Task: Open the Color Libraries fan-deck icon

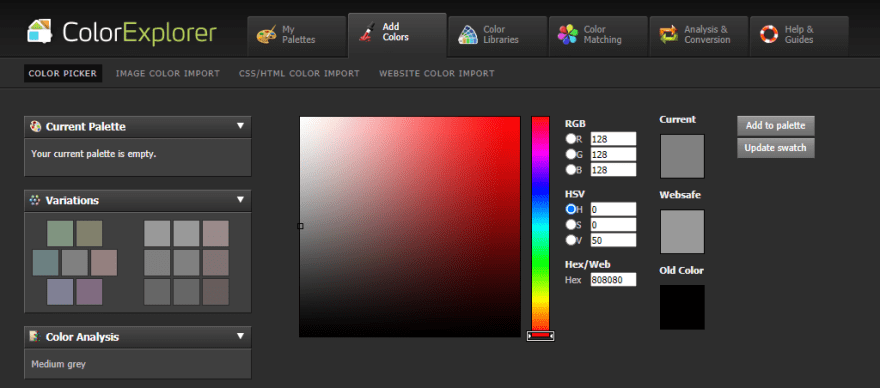Action: pos(468,34)
